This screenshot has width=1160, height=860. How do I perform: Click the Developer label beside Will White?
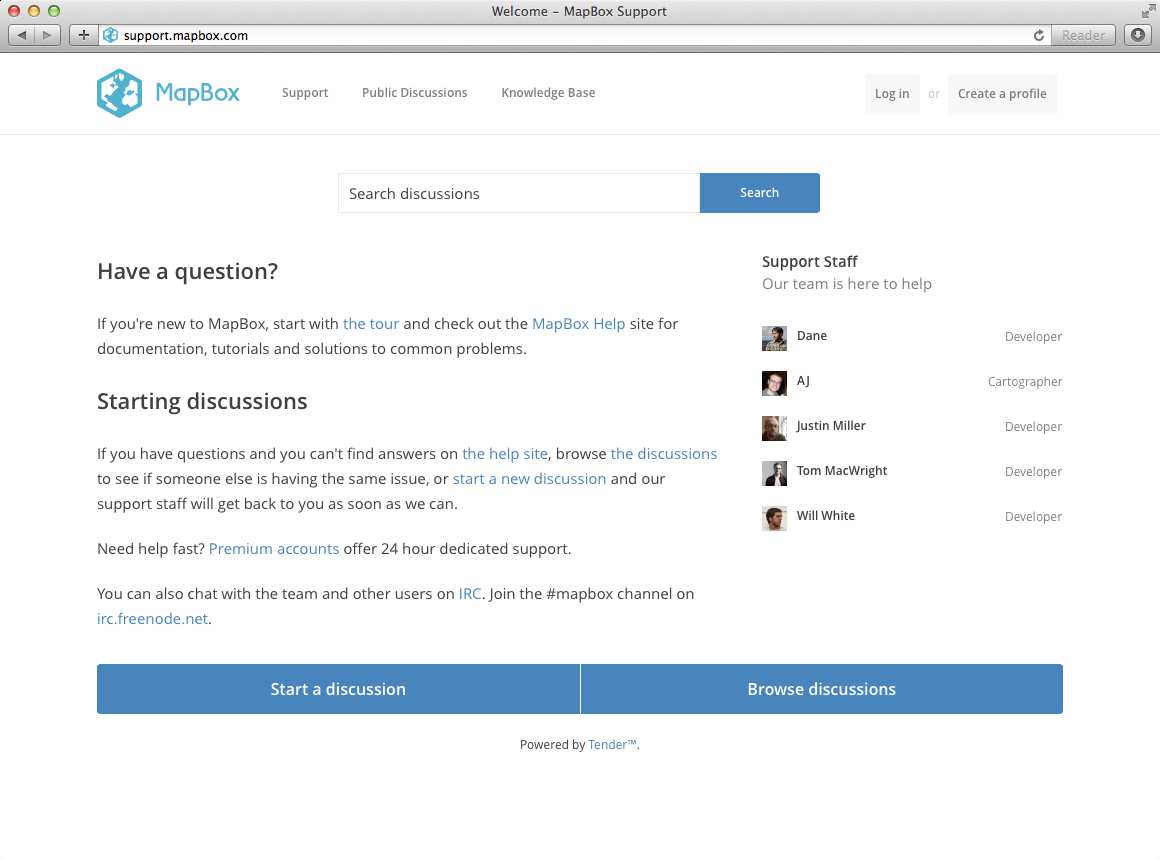(x=1033, y=517)
